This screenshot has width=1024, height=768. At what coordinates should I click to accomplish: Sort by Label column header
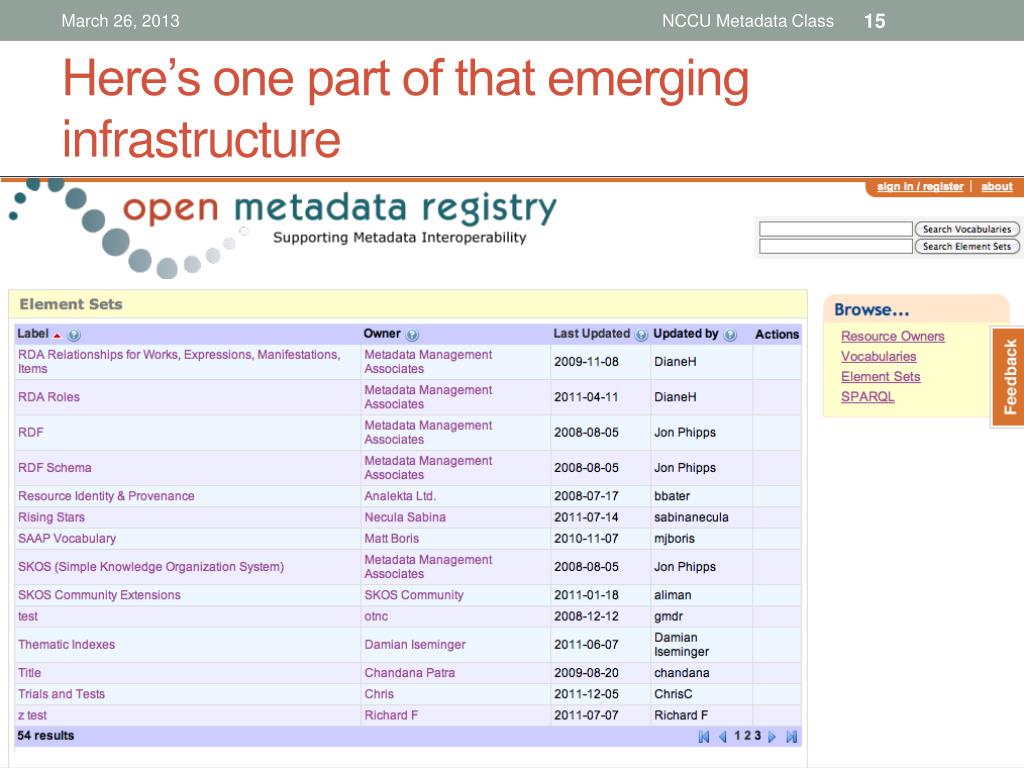pos(33,334)
